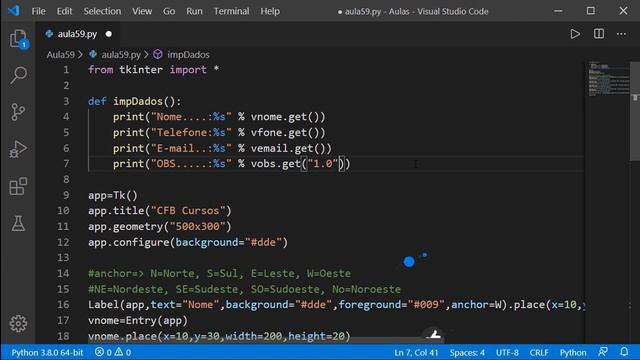Open the Manage gear icon
Image resolution: width=640 pixels, height=360 pixels.
pyautogui.click(x=18, y=323)
